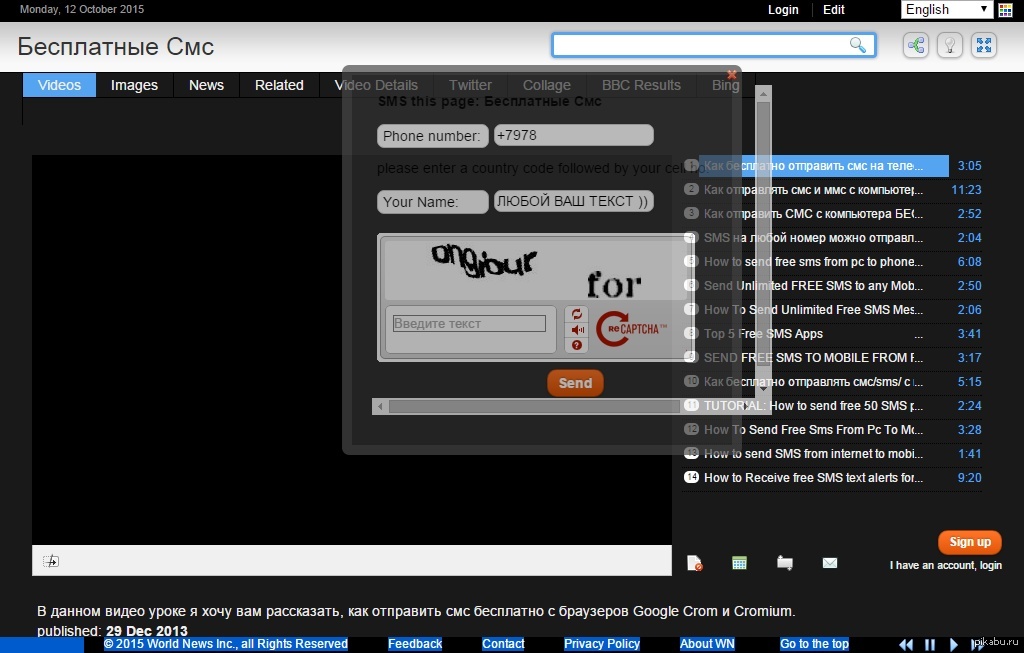The image size is (1024, 653).
Task: Click the Your Name text field
Action: pyautogui.click(x=573, y=201)
